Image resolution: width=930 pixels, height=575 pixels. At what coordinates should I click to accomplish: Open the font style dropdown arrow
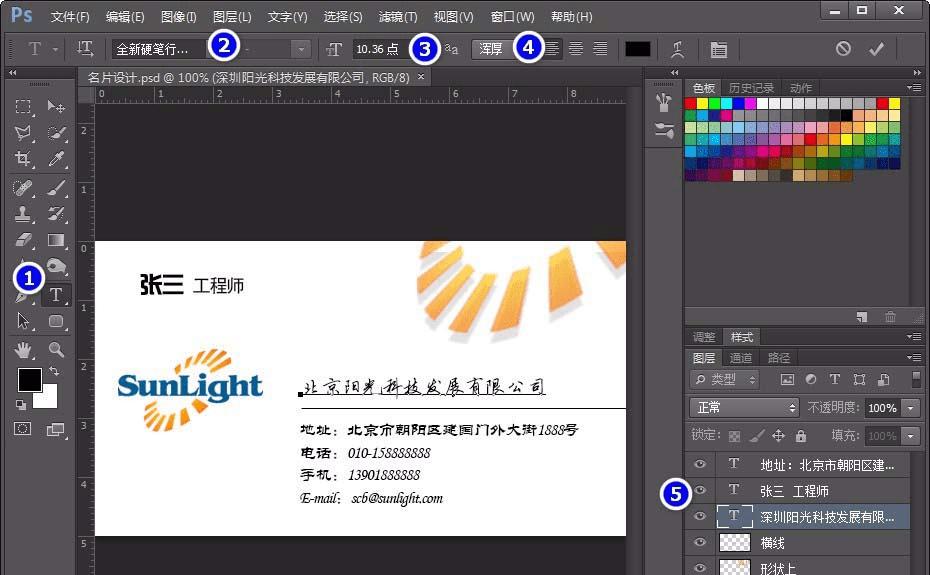click(301, 49)
